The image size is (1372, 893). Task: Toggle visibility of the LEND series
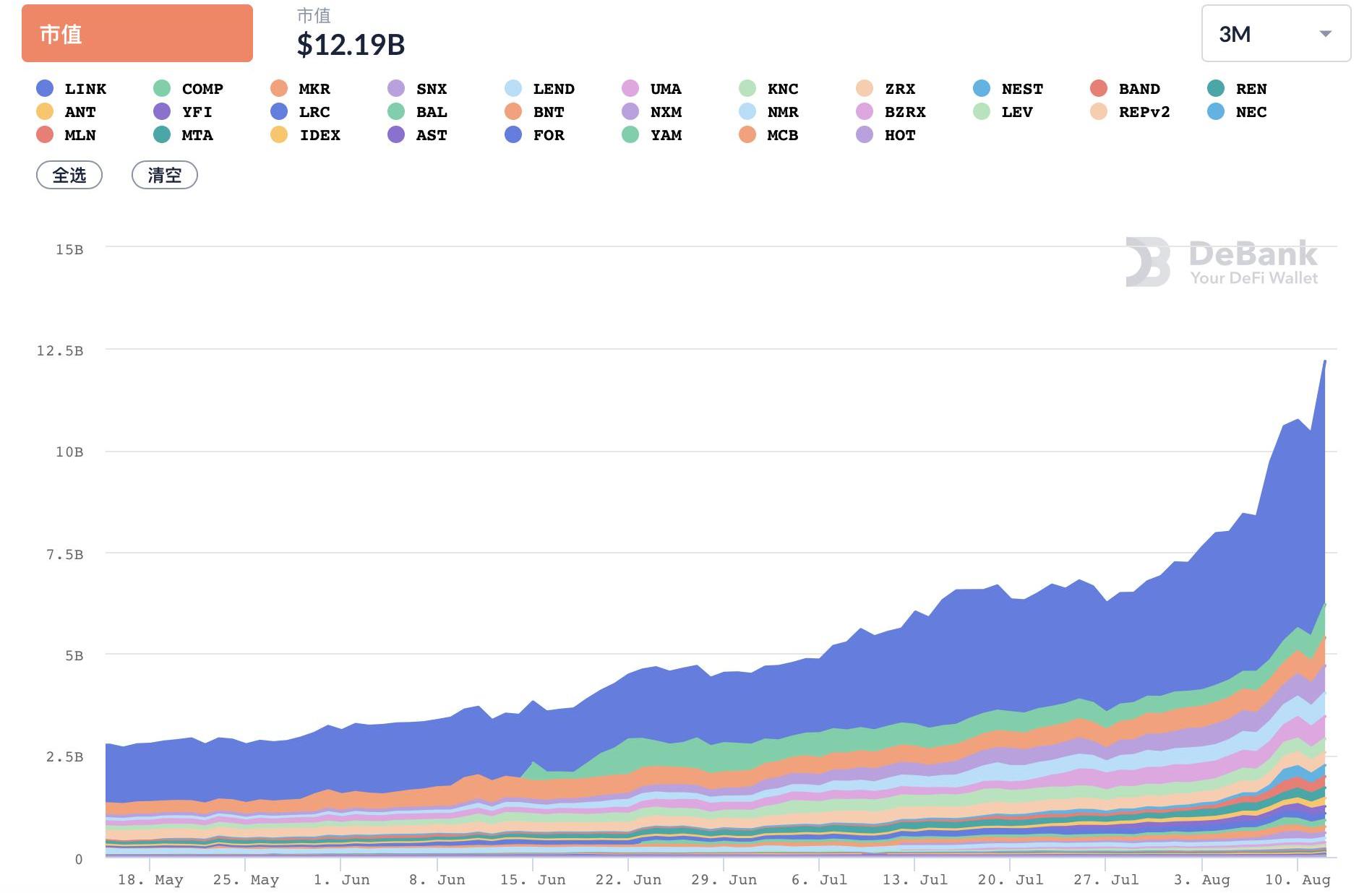pos(553,89)
